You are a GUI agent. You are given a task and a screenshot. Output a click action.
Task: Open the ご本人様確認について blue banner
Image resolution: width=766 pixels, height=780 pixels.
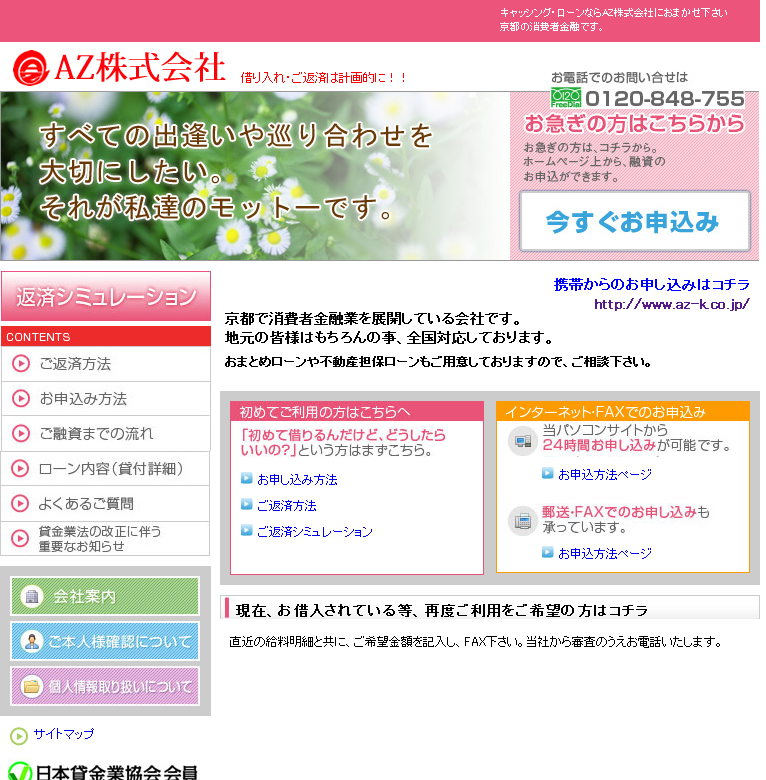[x=105, y=641]
